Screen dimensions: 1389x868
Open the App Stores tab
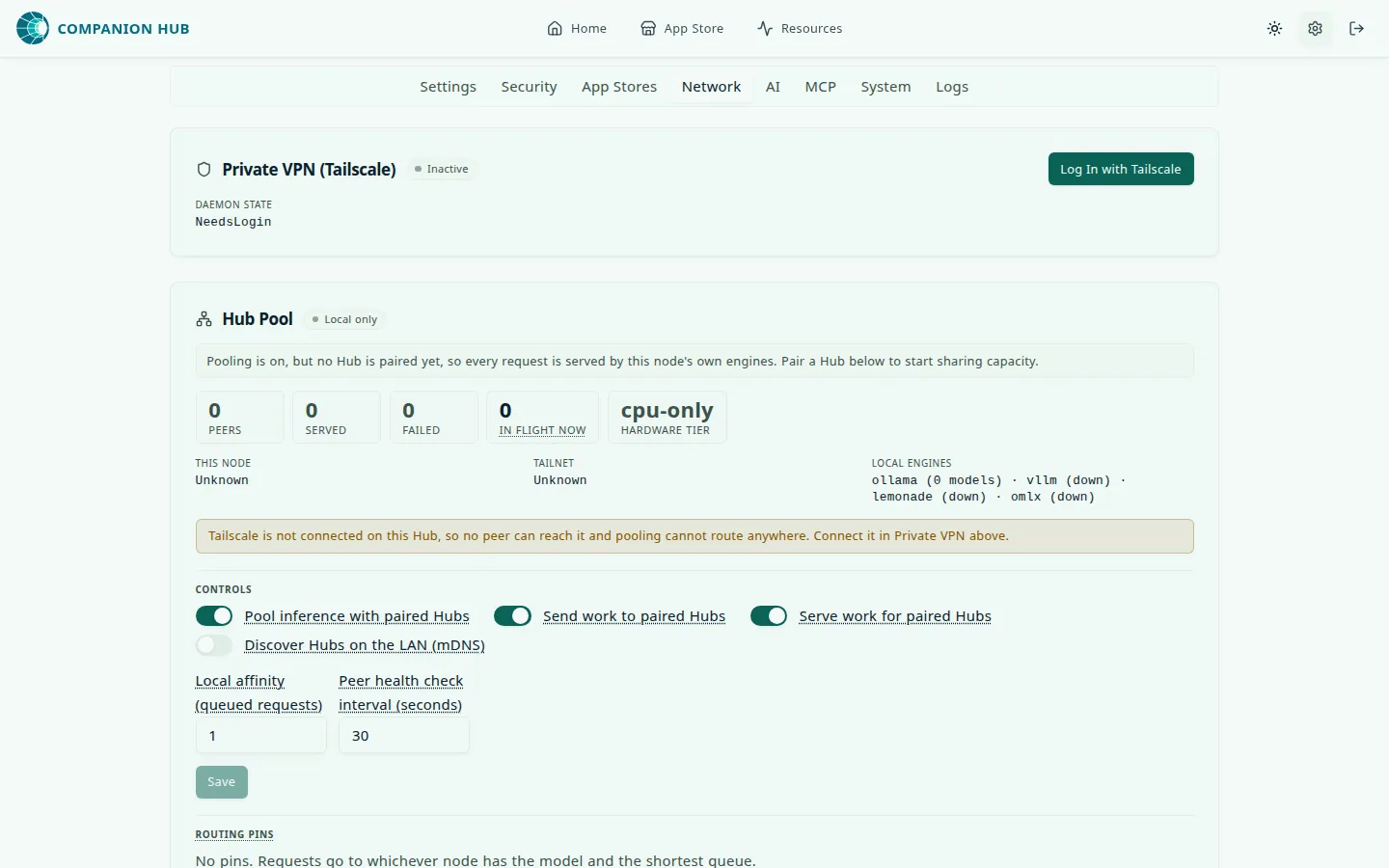(619, 86)
